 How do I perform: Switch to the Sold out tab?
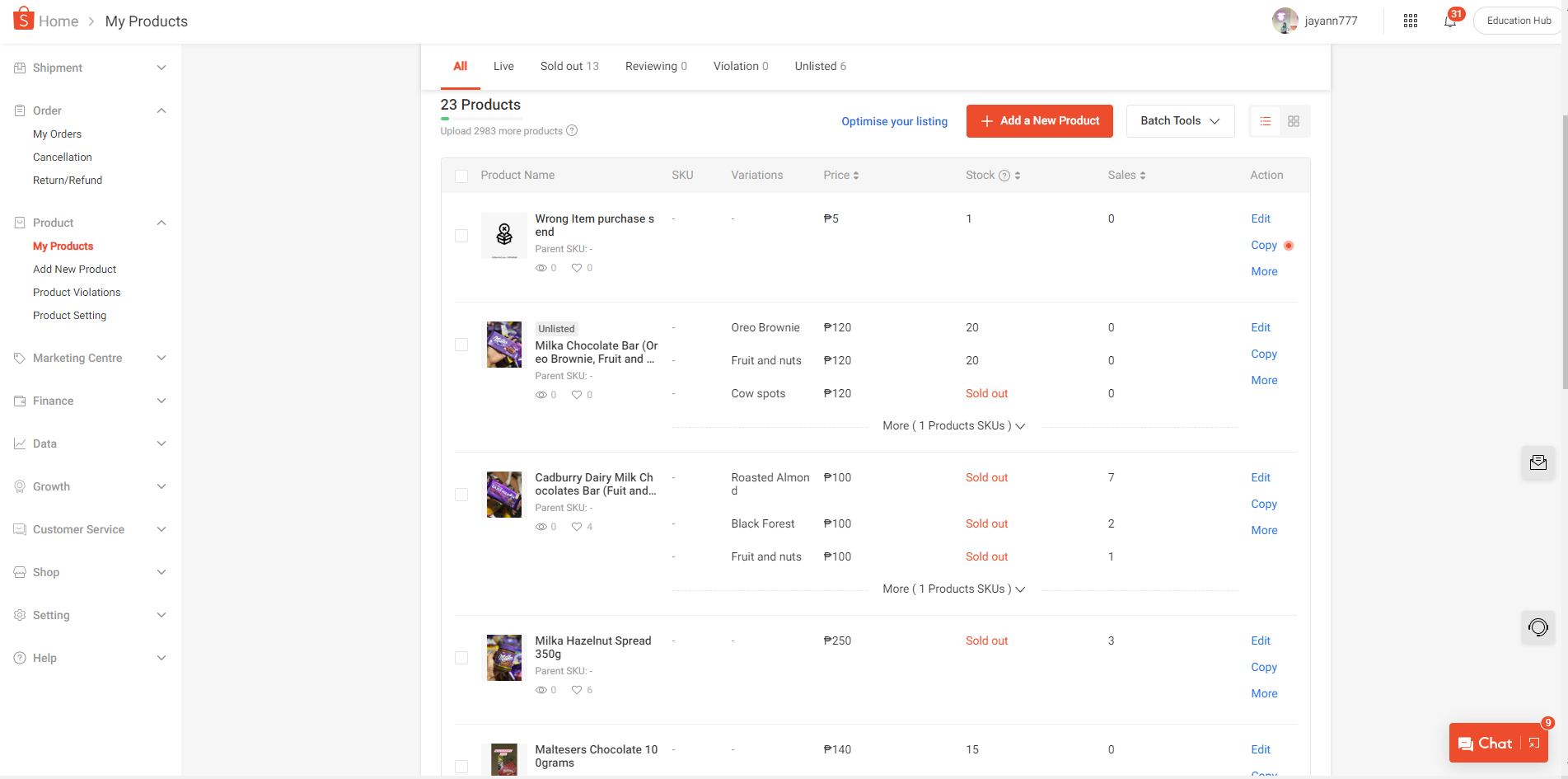pyautogui.click(x=569, y=66)
